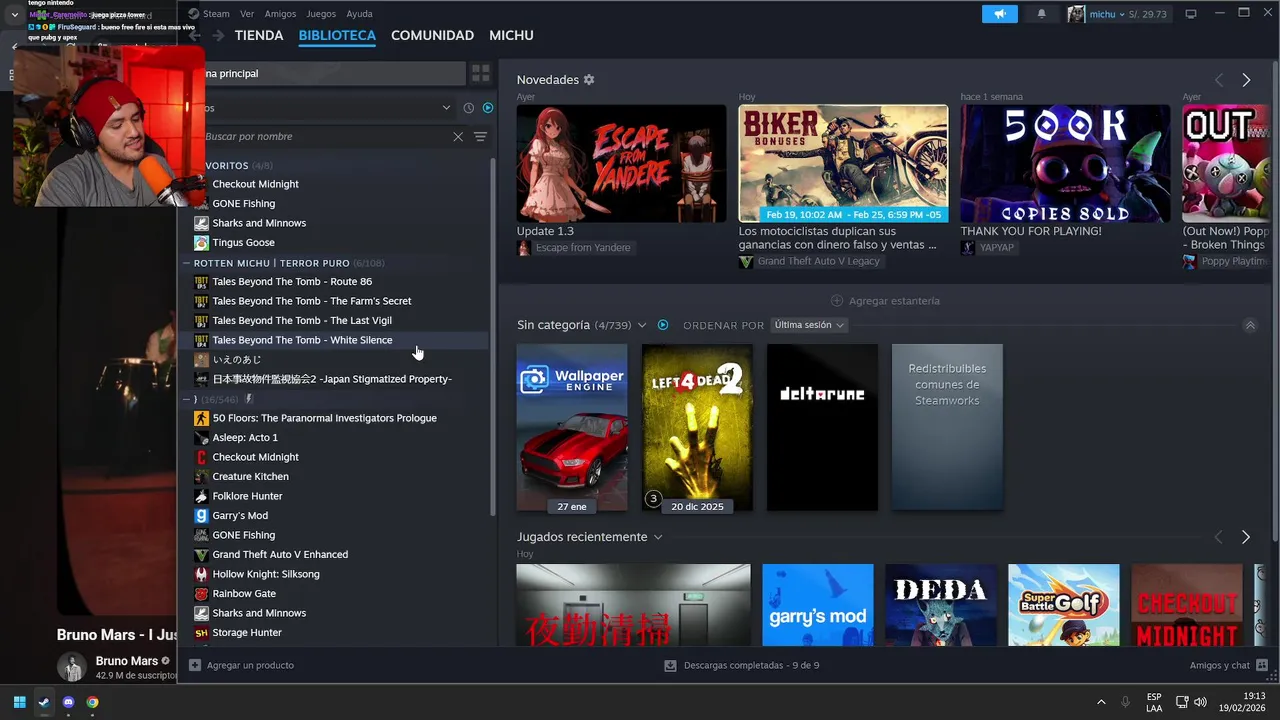Collapse the Sin categoría shelf with the up arrows
Image resolution: width=1280 pixels, height=720 pixels.
[x=1249, y=325]
